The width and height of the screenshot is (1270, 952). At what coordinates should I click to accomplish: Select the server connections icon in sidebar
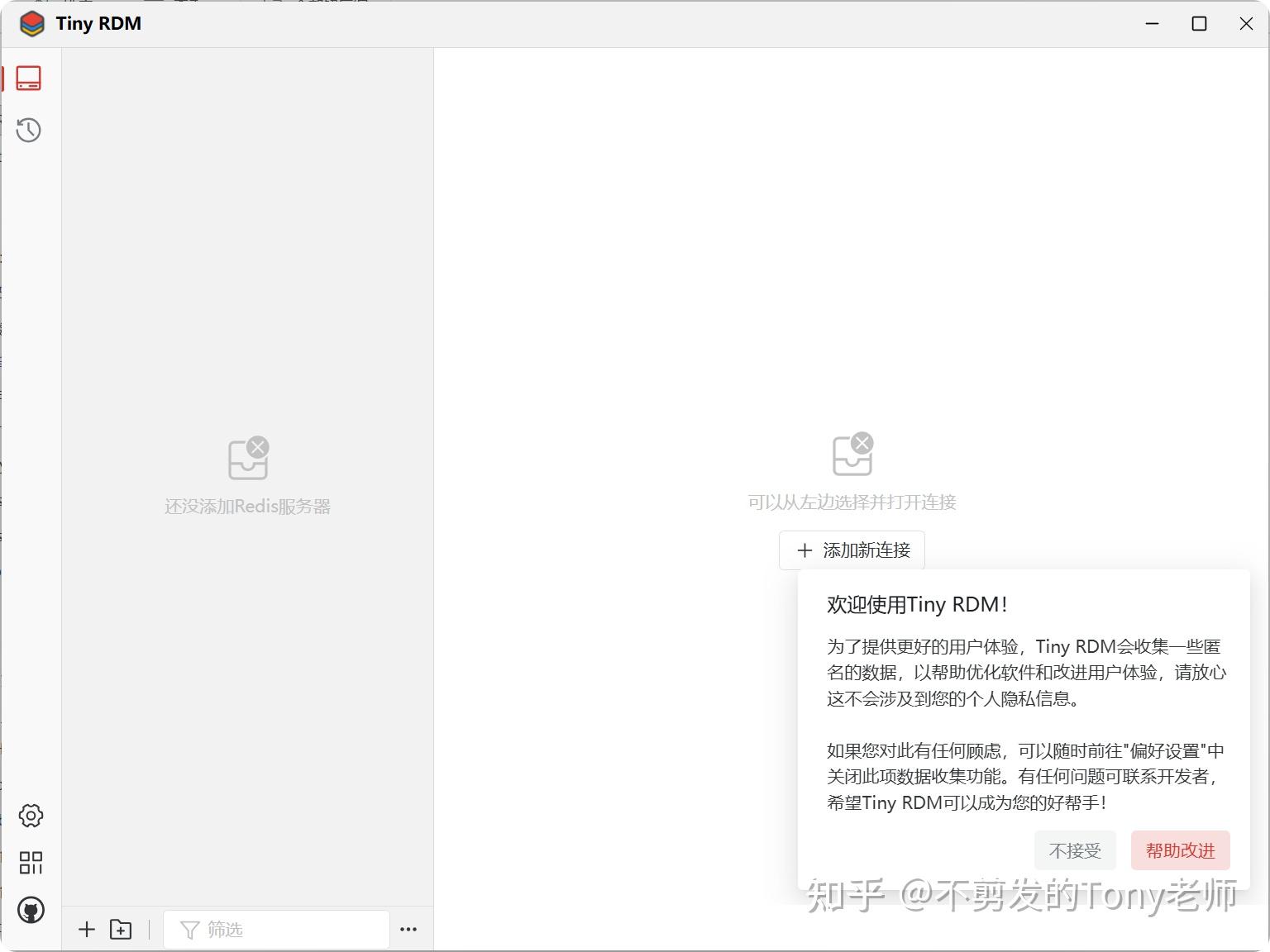[30, 78]
